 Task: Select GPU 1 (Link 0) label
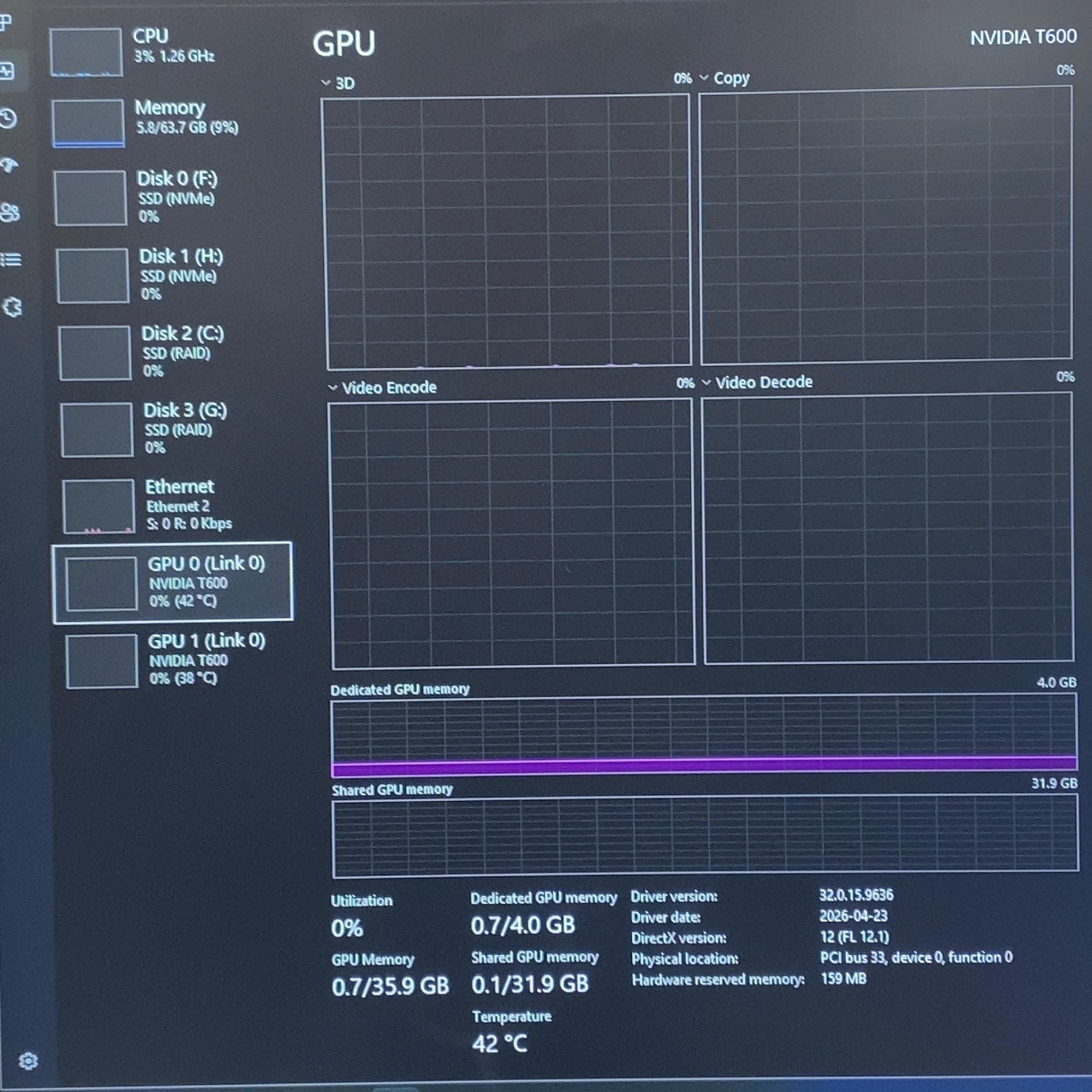pos(207,641)
